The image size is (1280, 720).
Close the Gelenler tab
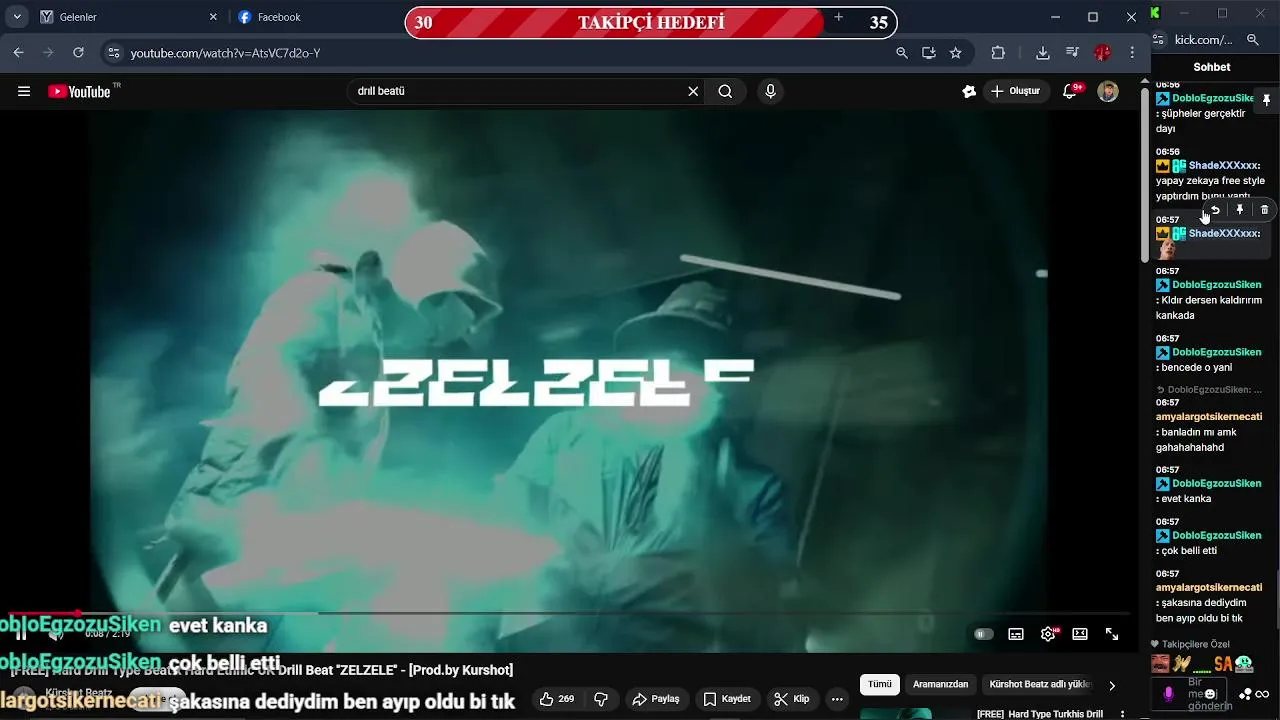click(213, 17)
